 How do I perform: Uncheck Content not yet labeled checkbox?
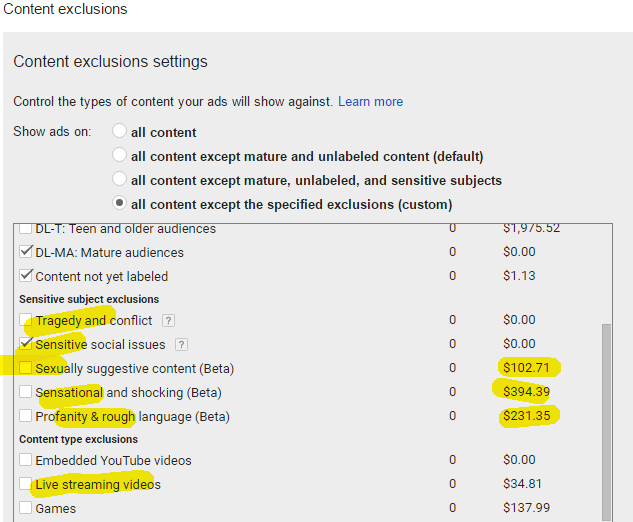pos(26,276)
